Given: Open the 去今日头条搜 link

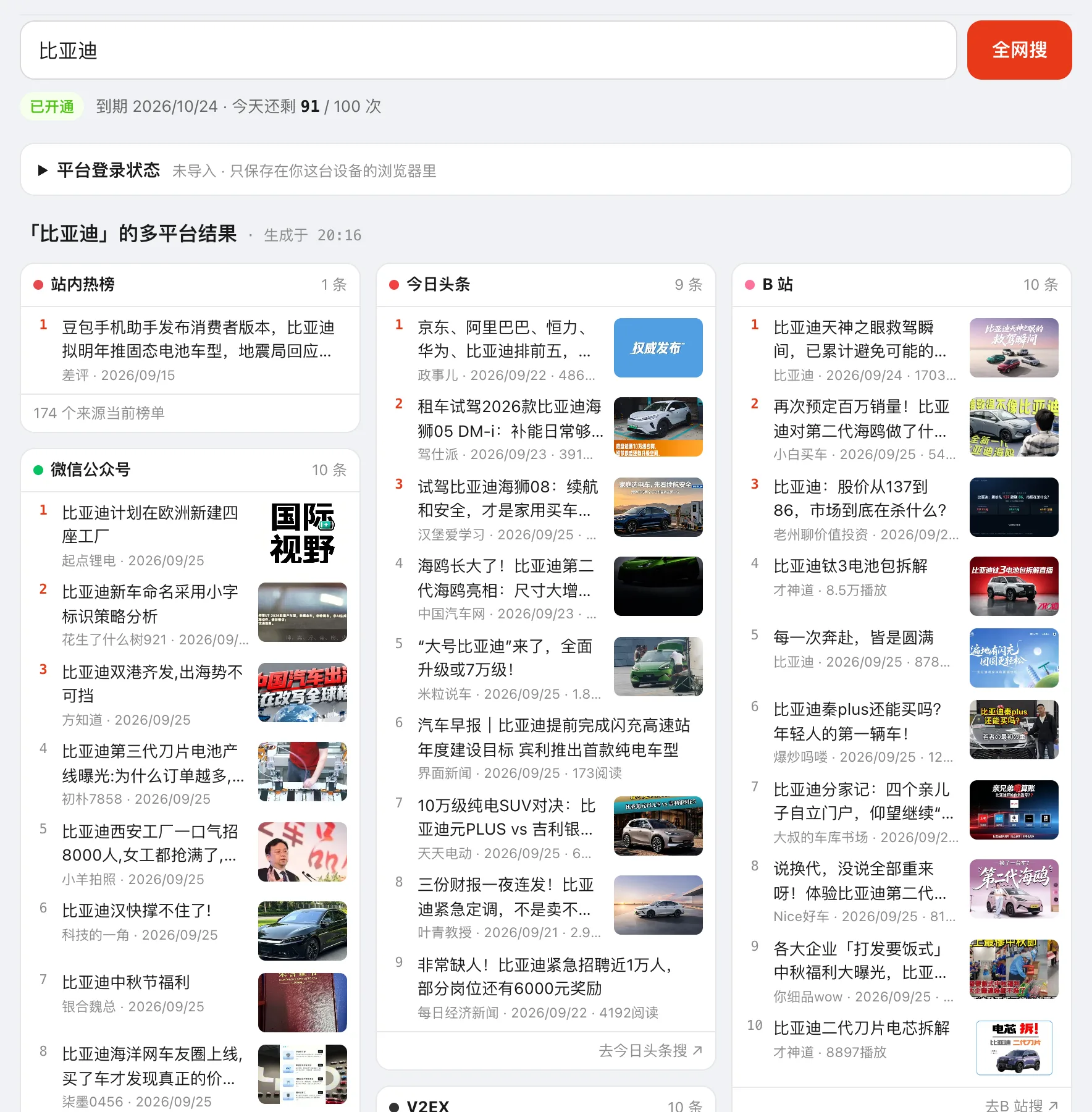Looking at the screenshot, I should pos(650,1050).
